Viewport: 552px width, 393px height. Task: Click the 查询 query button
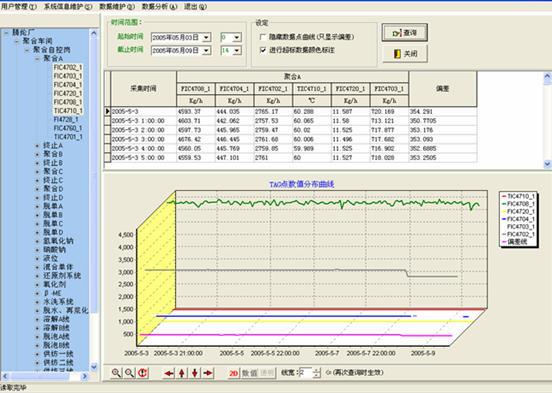(x=405, y=33)
